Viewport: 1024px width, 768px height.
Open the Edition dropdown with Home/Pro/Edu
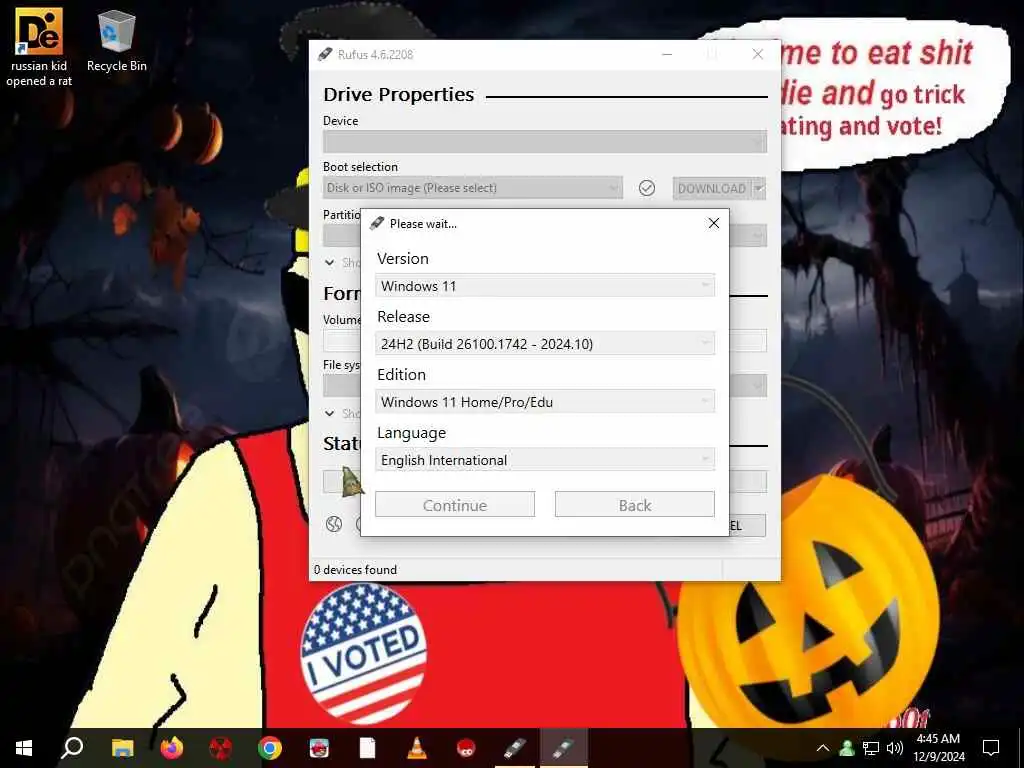(545, 402)
